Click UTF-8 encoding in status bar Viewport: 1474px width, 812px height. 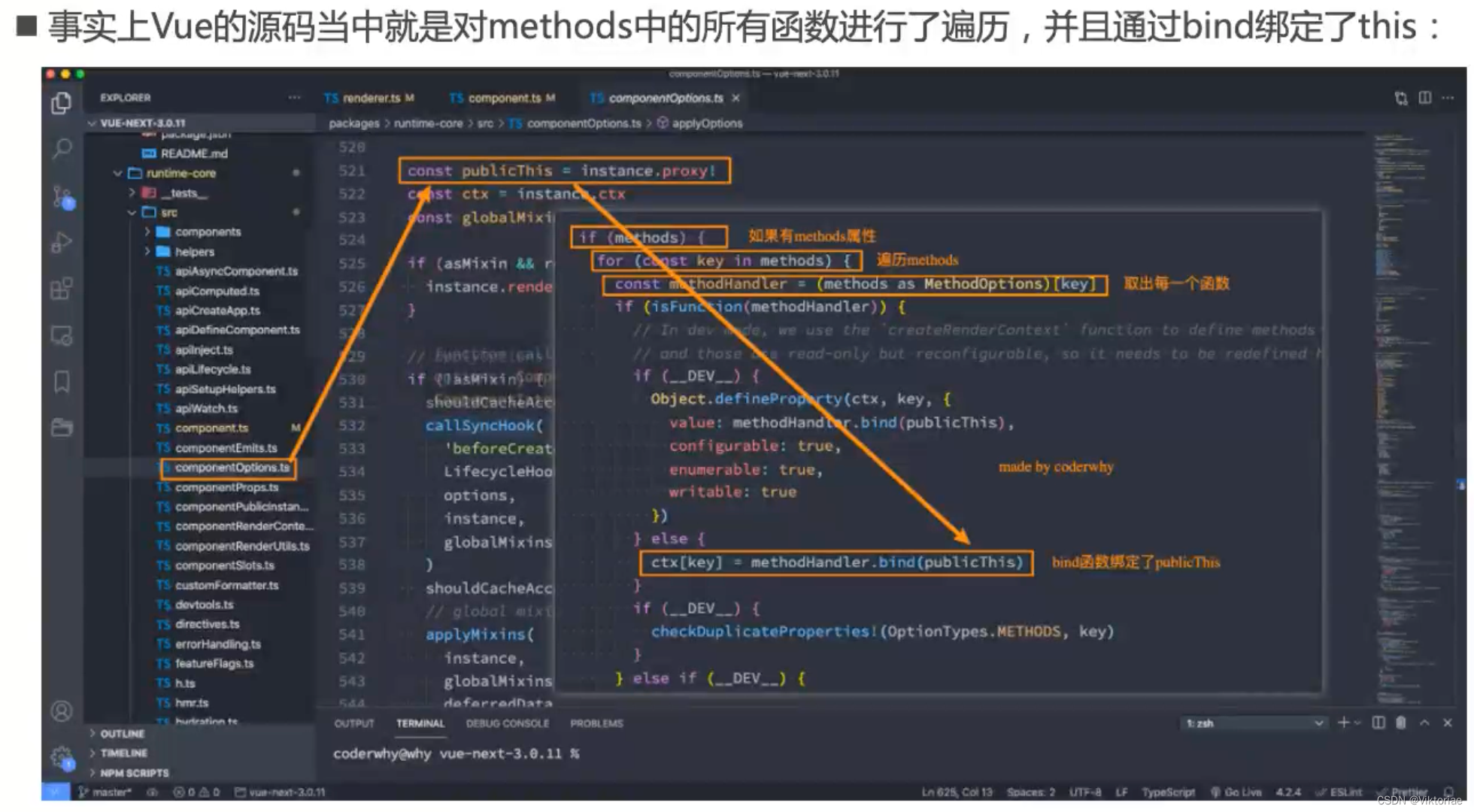[1085, 792]
